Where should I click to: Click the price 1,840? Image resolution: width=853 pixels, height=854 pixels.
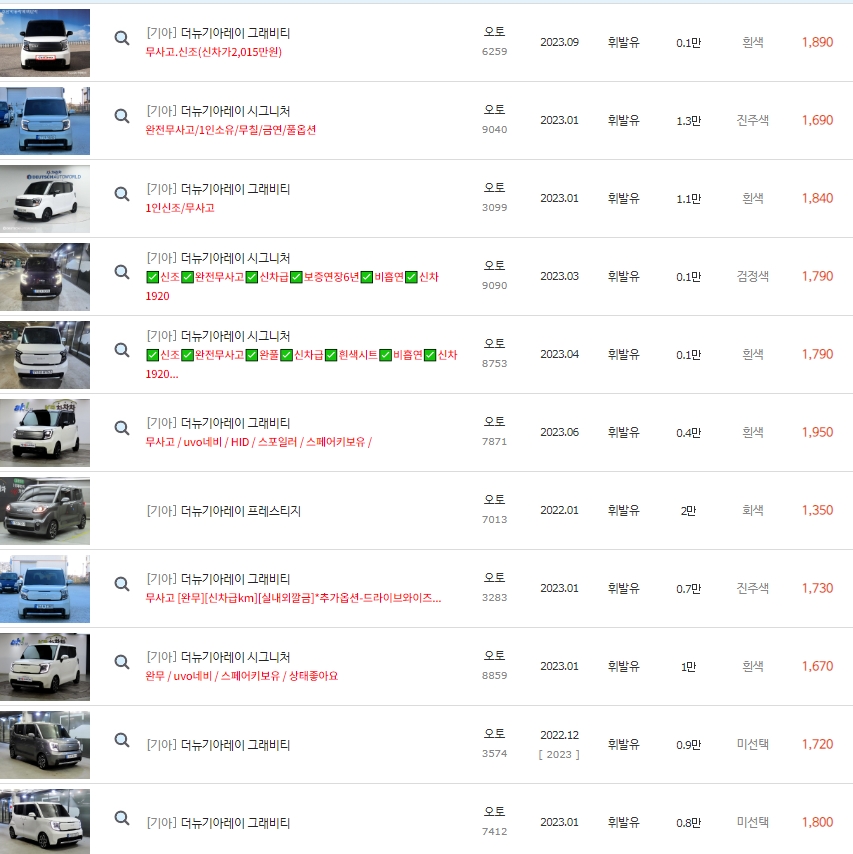817,198
